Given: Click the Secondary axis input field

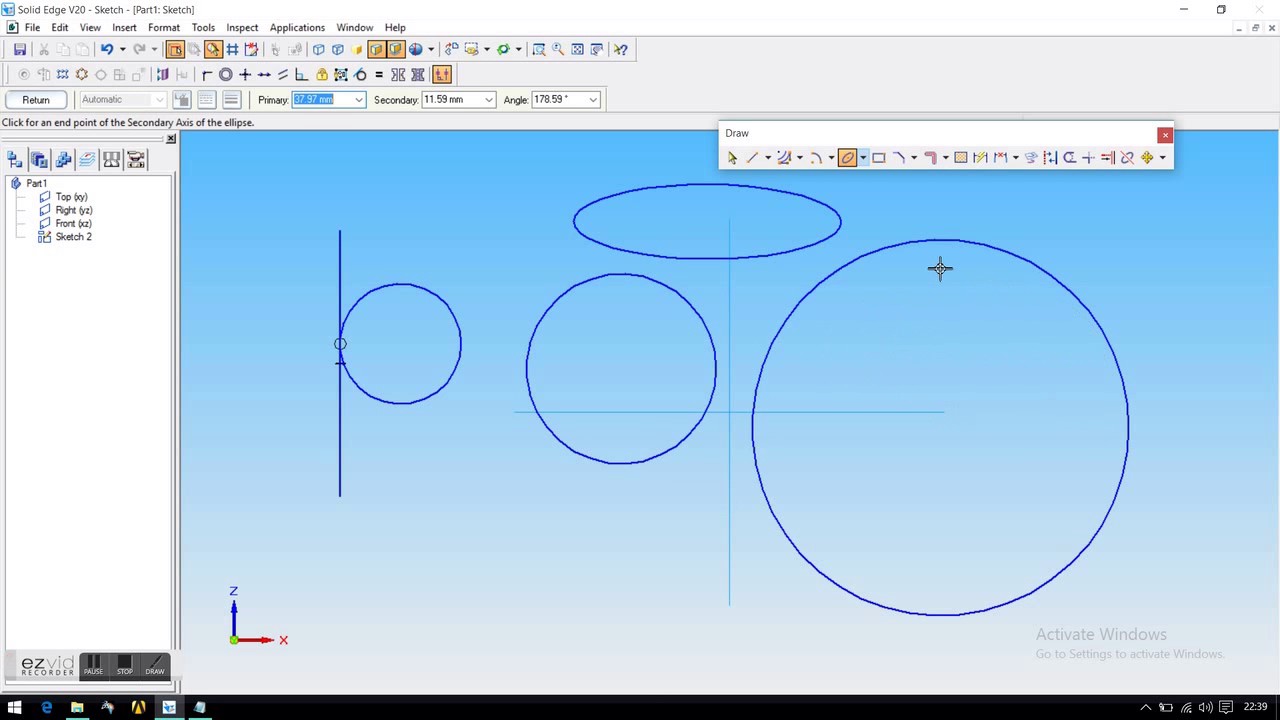Looking at the screenshot, I should coord(452,99).
